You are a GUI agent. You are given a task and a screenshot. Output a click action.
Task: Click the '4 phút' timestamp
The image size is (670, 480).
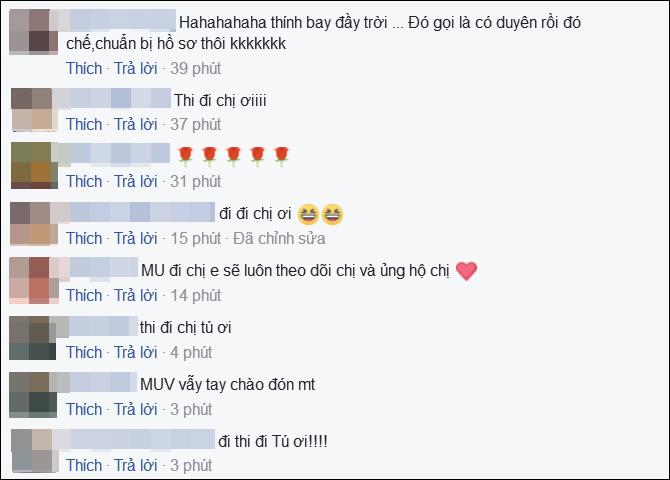(191, 353)
